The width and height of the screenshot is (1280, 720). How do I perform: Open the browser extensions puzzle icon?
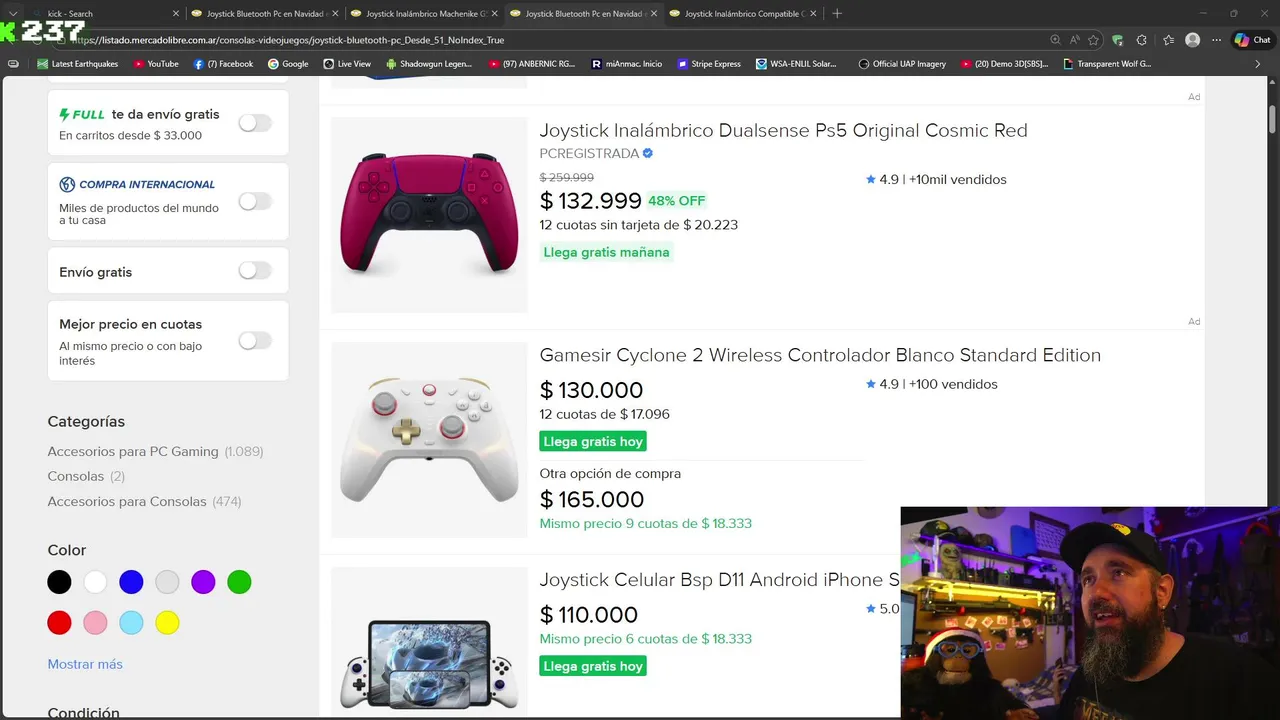point(1142,40)
